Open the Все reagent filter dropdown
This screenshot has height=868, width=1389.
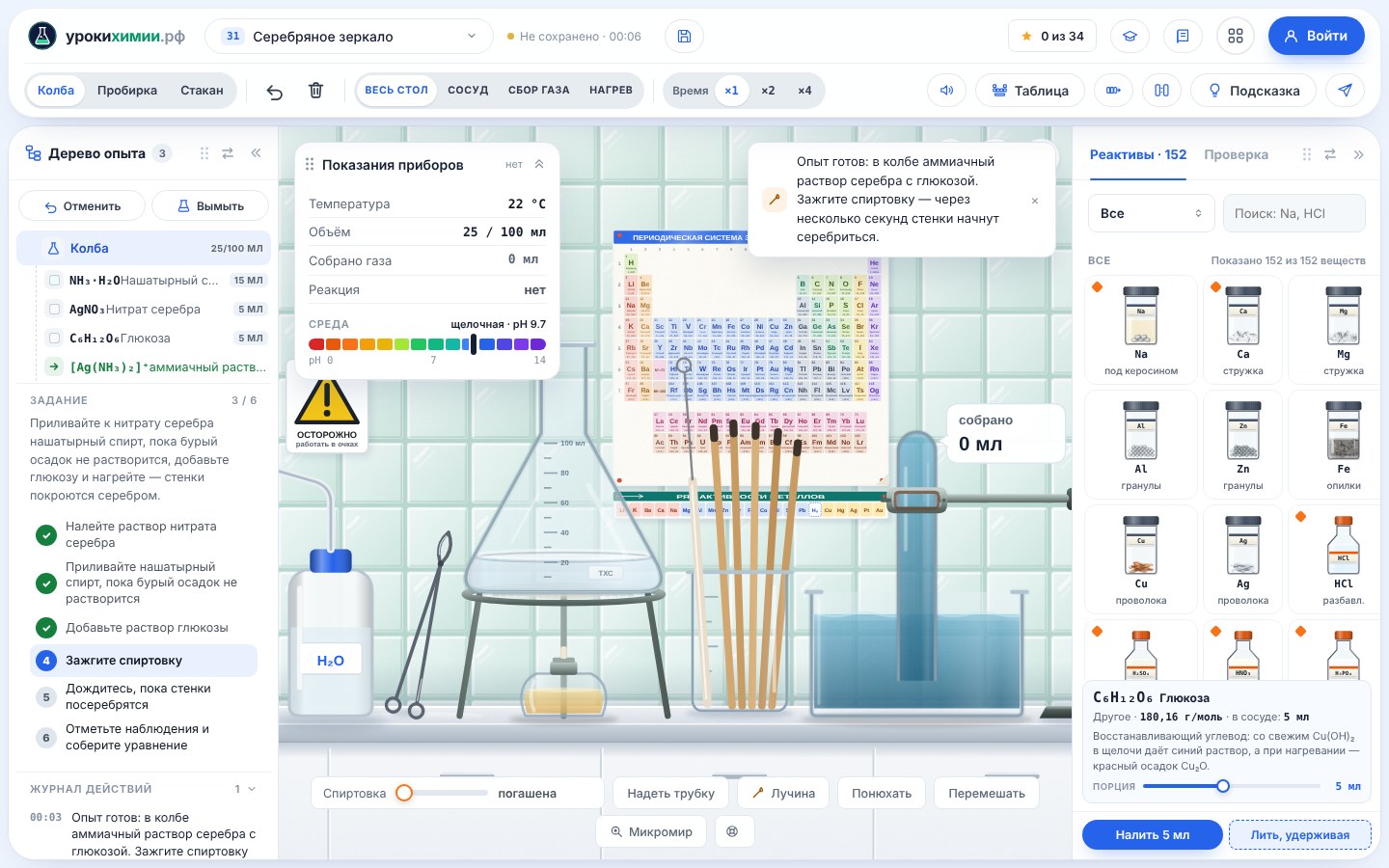[1151, 213]
